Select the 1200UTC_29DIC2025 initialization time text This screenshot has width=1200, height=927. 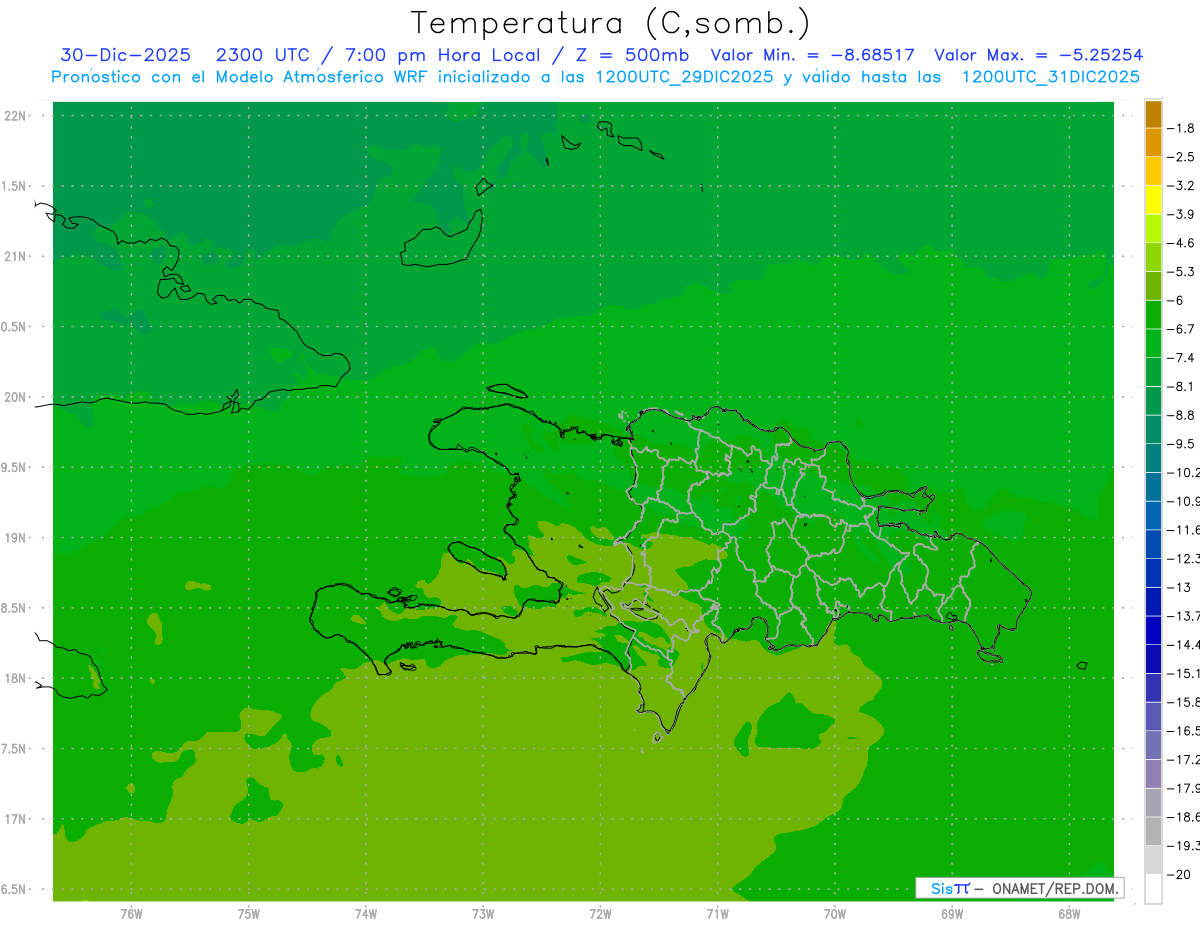pos(684,77)
